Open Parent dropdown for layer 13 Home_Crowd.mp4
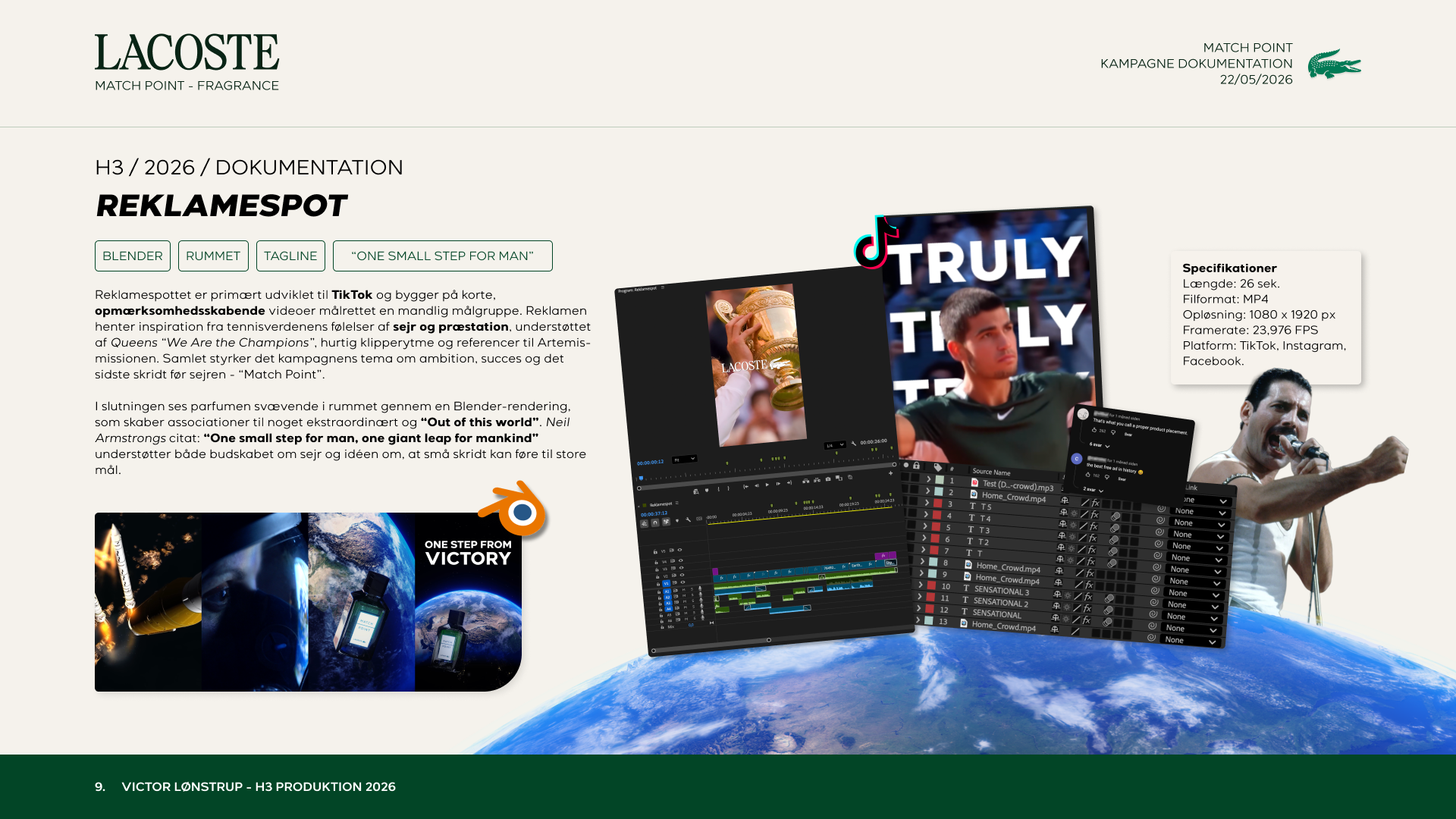 pos(1191,642)
